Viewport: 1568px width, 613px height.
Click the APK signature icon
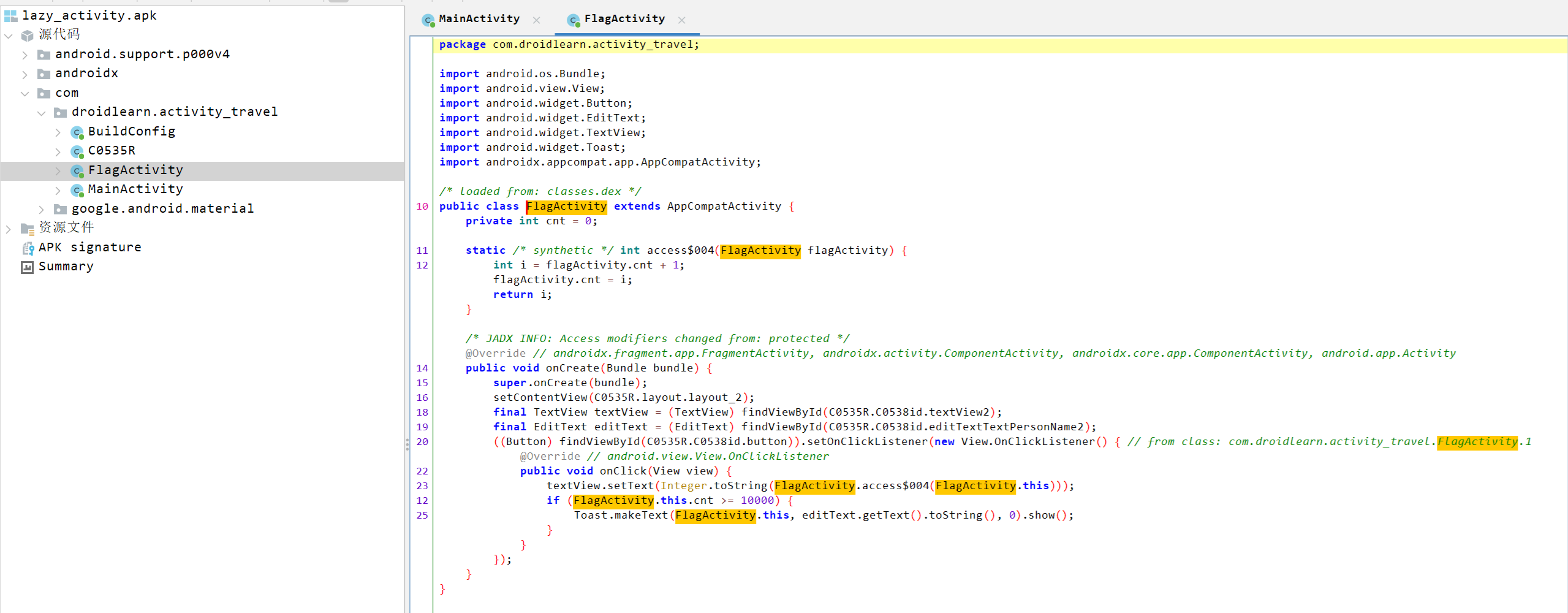(x=28, y=248)
